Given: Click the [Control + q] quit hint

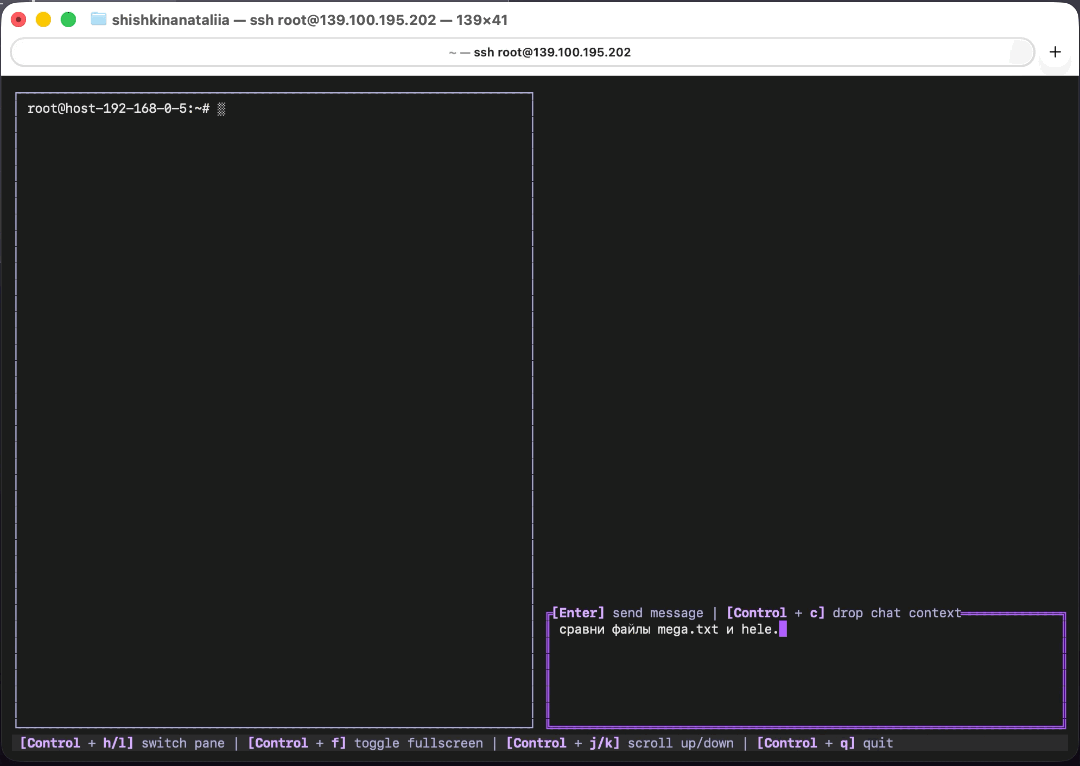Looking at the screenshot, I should point(824,743).
